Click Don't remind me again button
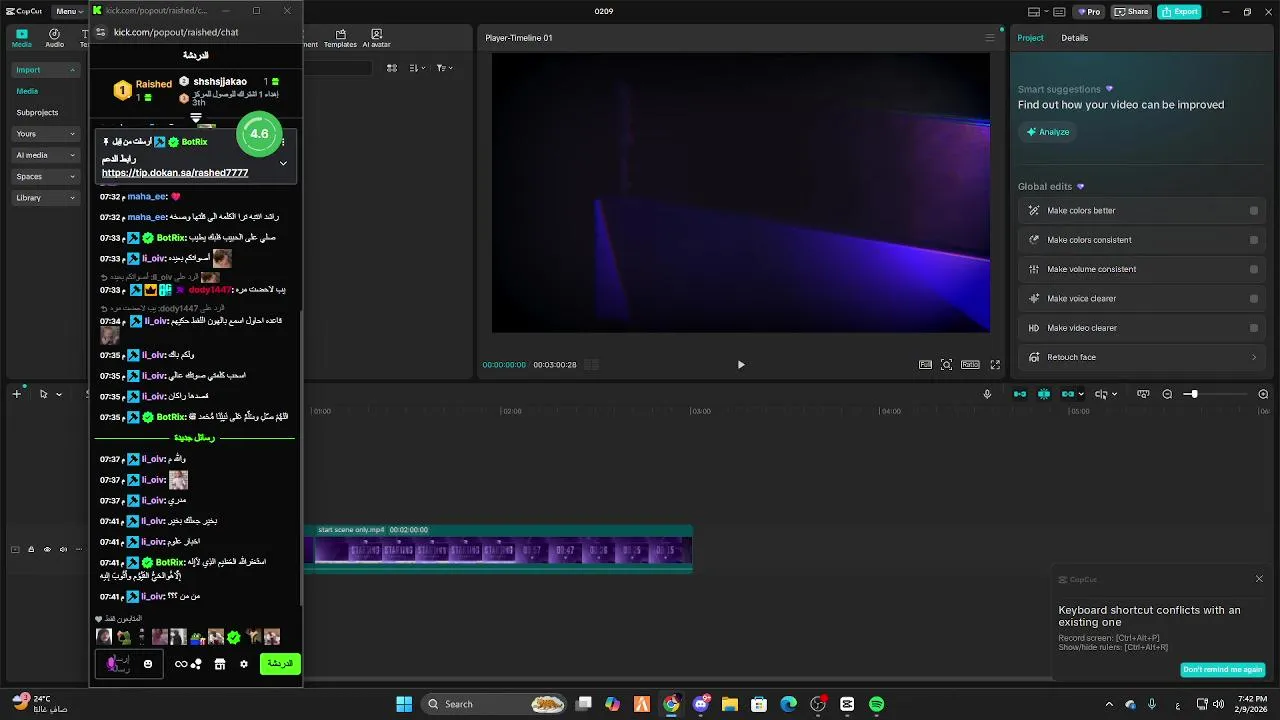Screen dimensions: 1280x720 click(1223, 669)
